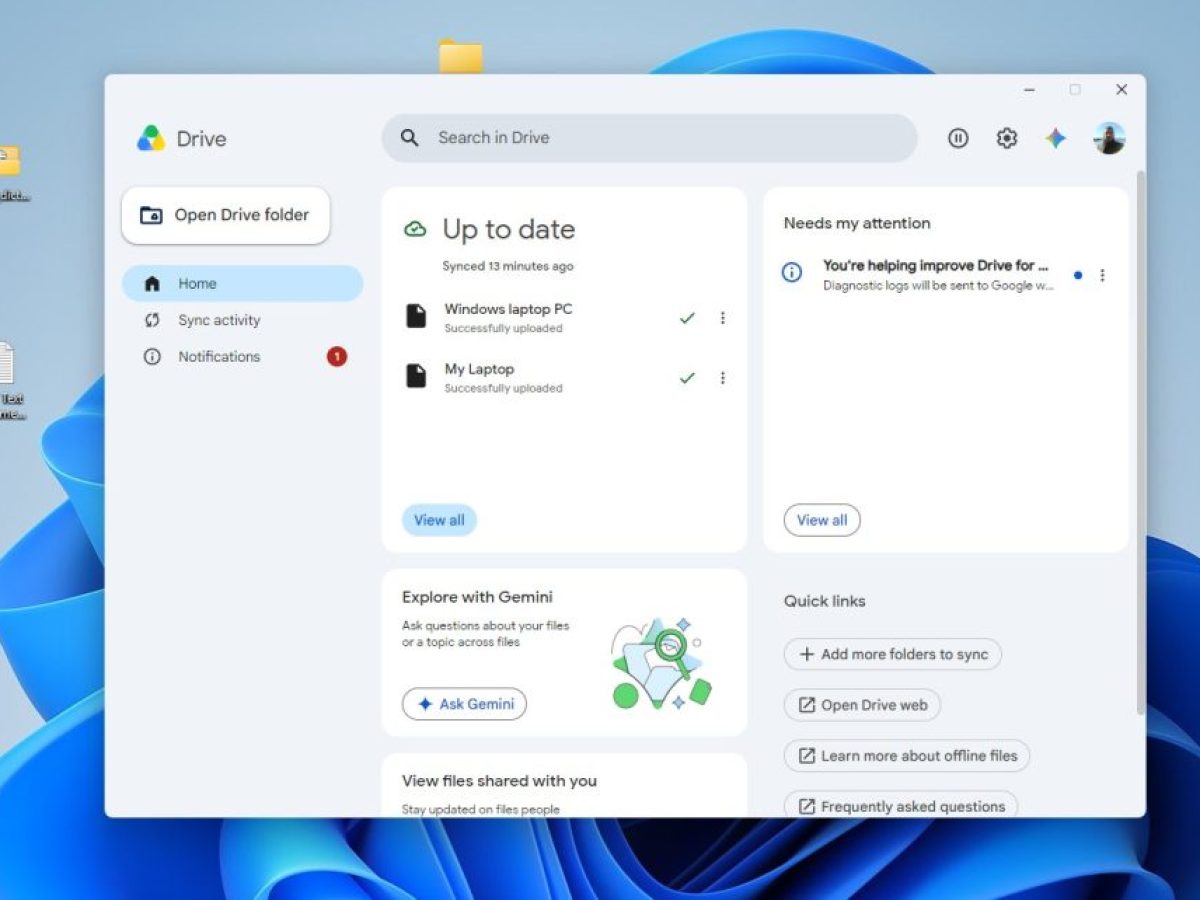
Task: Open more options for Windows laptop PC
Action: (x=722, y=318)
